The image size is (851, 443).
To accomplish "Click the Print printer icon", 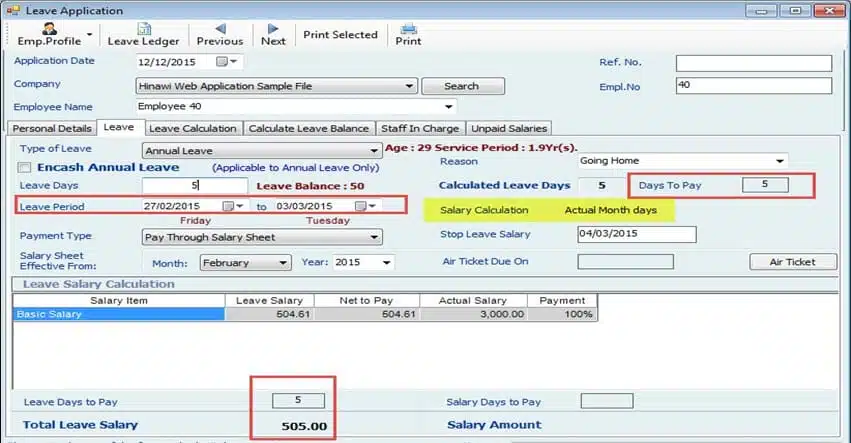I will (408, 29).
